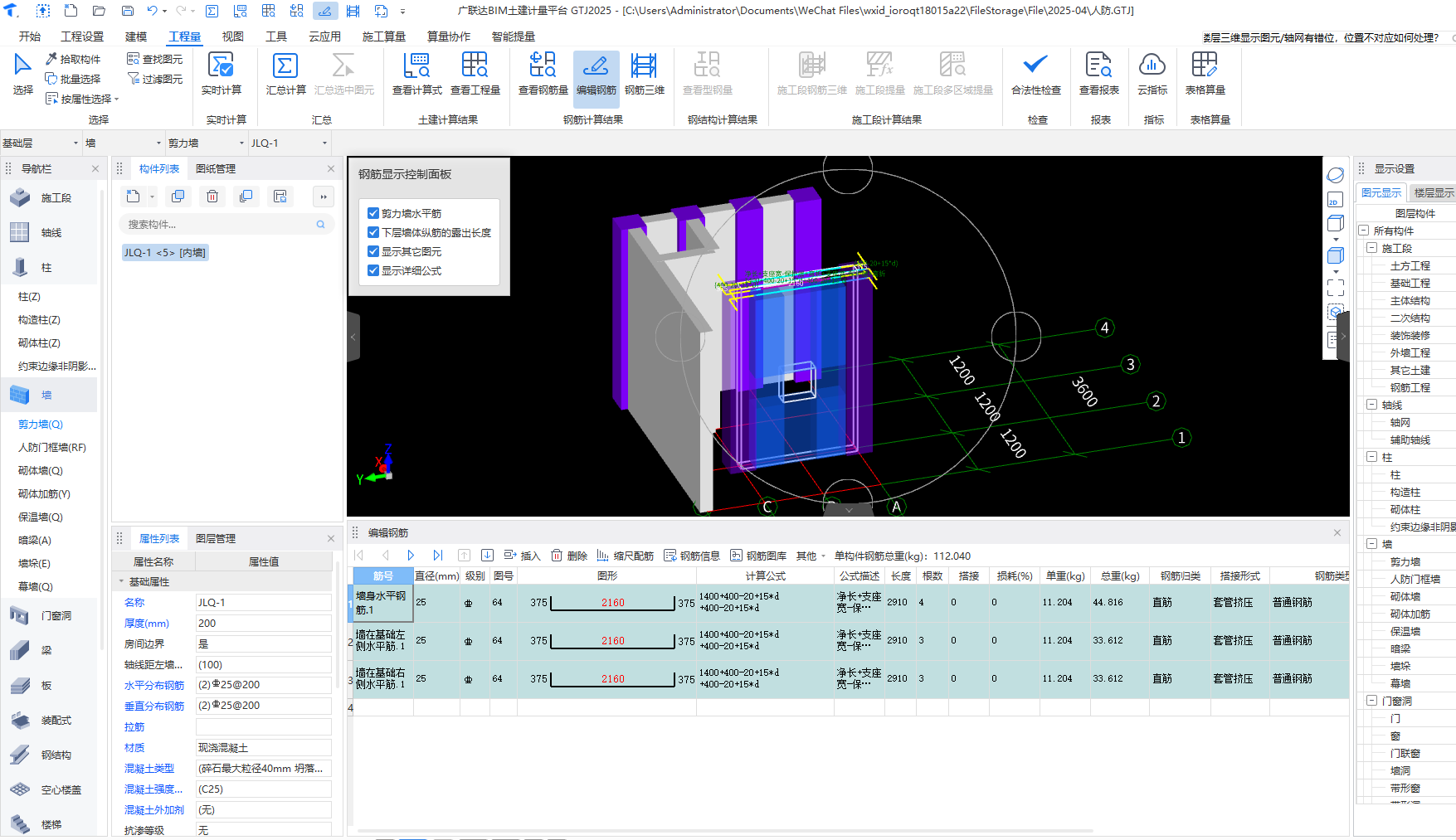
Task: Open the 视图 ribbon tab
Action: click(233, 36)
